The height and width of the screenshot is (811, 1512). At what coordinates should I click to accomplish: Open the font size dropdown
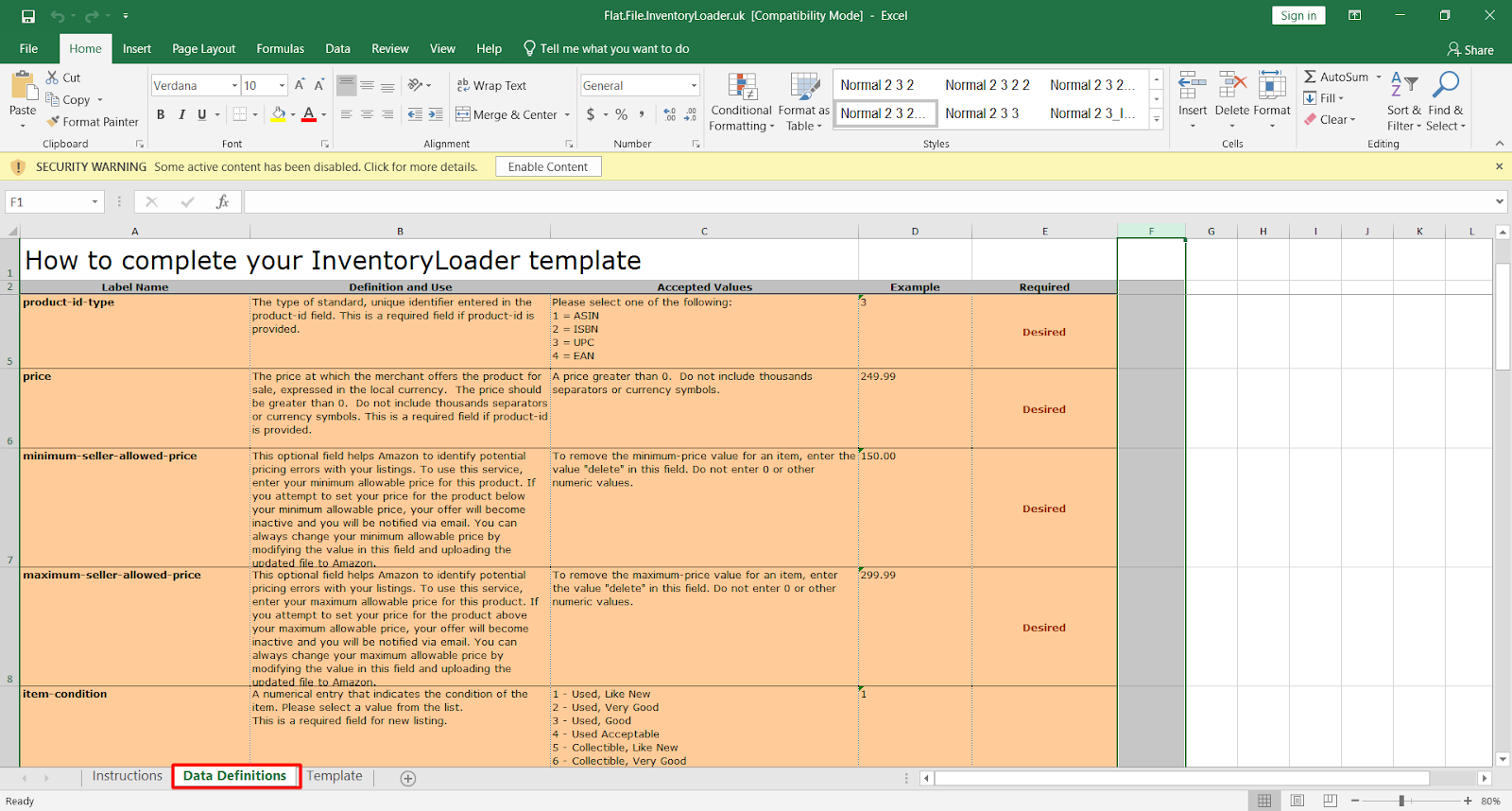(x=282, y=86)
